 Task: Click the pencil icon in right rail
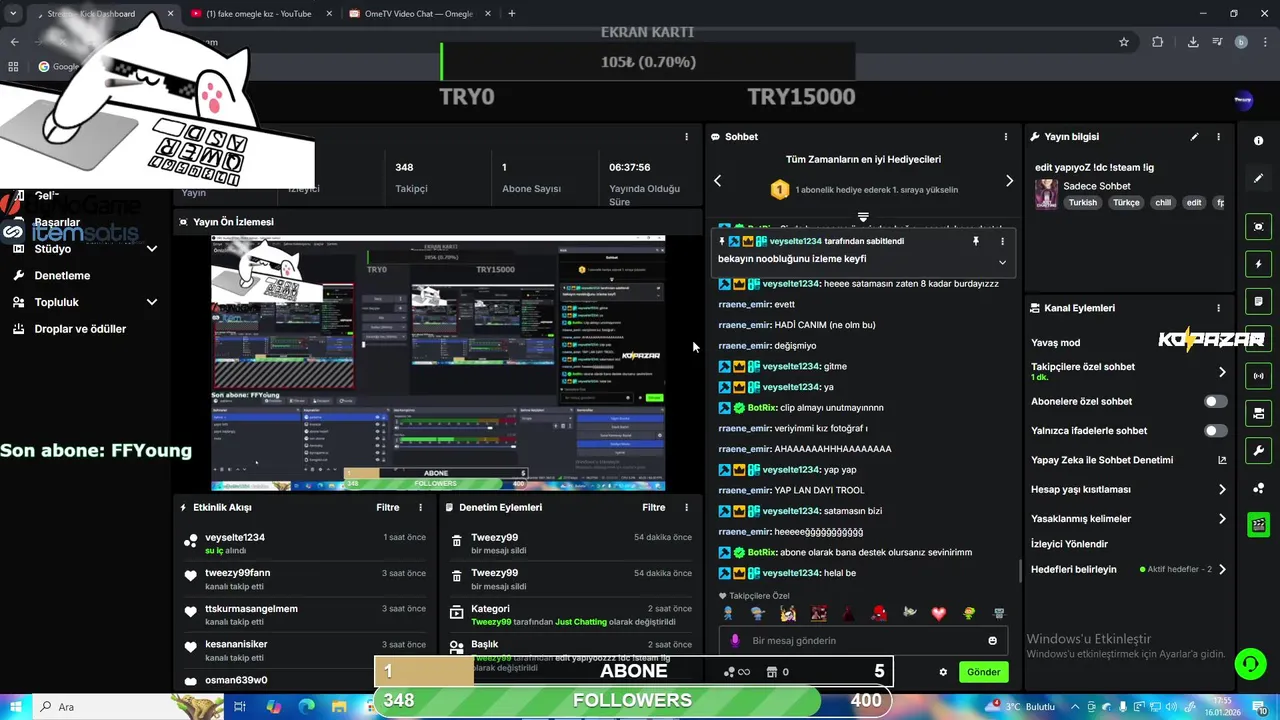tap(1258, 178)
